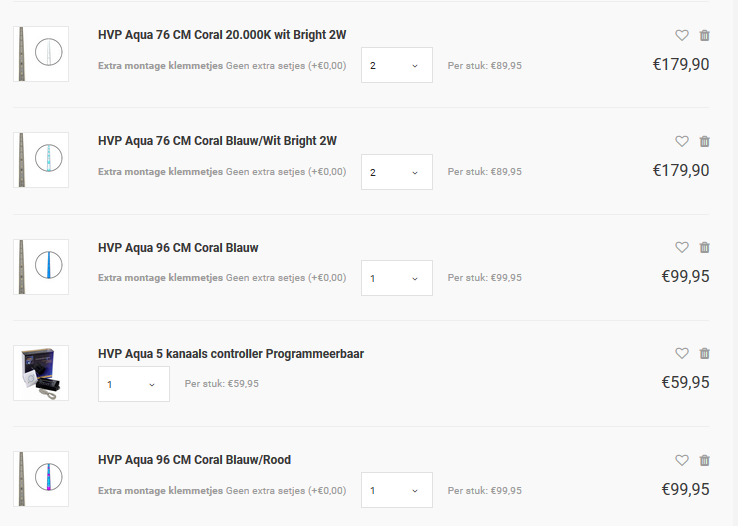Delete 76 CM Coral Blauw/Wit Bright item
Screen dimensions: 738x526
tap(704, 141)
